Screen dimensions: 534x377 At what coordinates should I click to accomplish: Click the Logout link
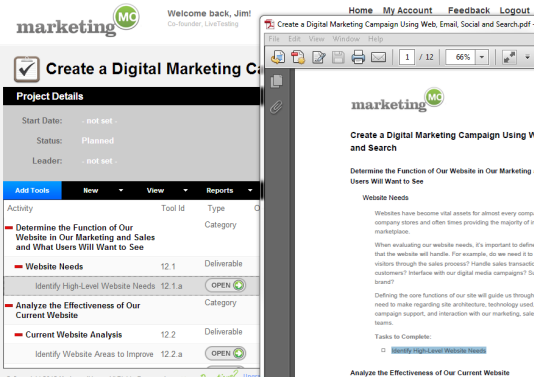[515, 11]
